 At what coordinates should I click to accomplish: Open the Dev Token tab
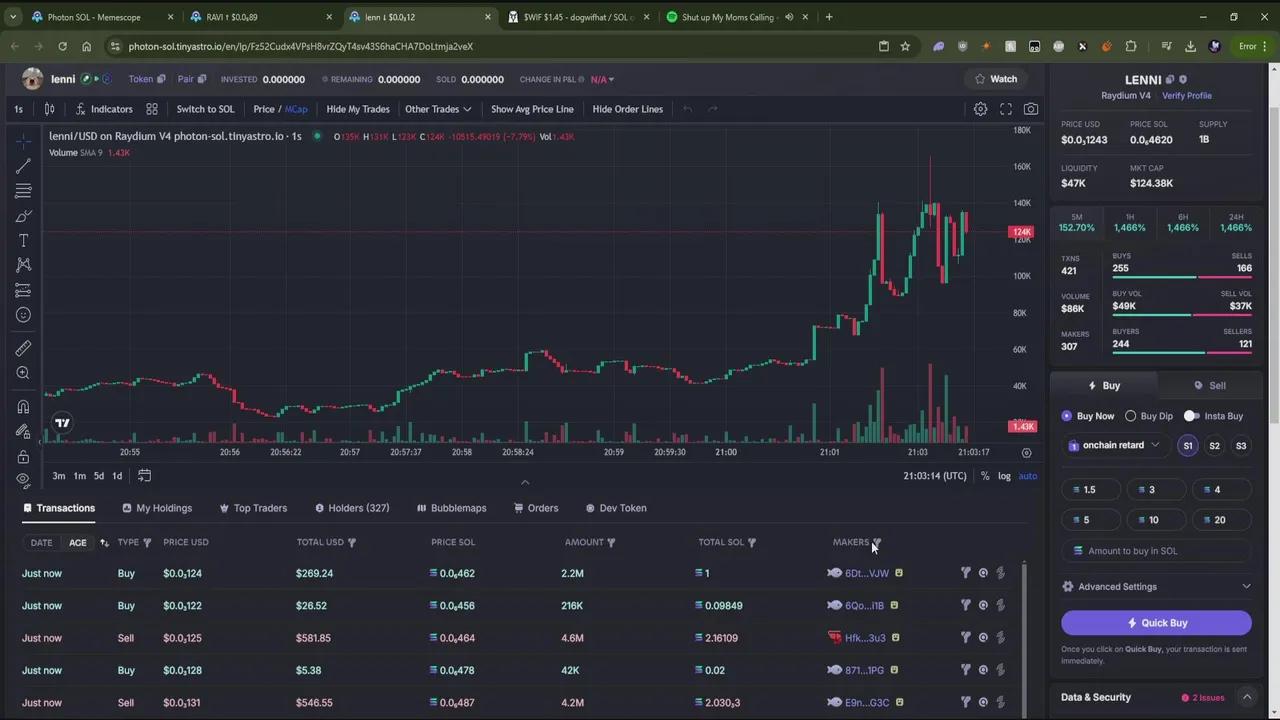click(616, 508)
